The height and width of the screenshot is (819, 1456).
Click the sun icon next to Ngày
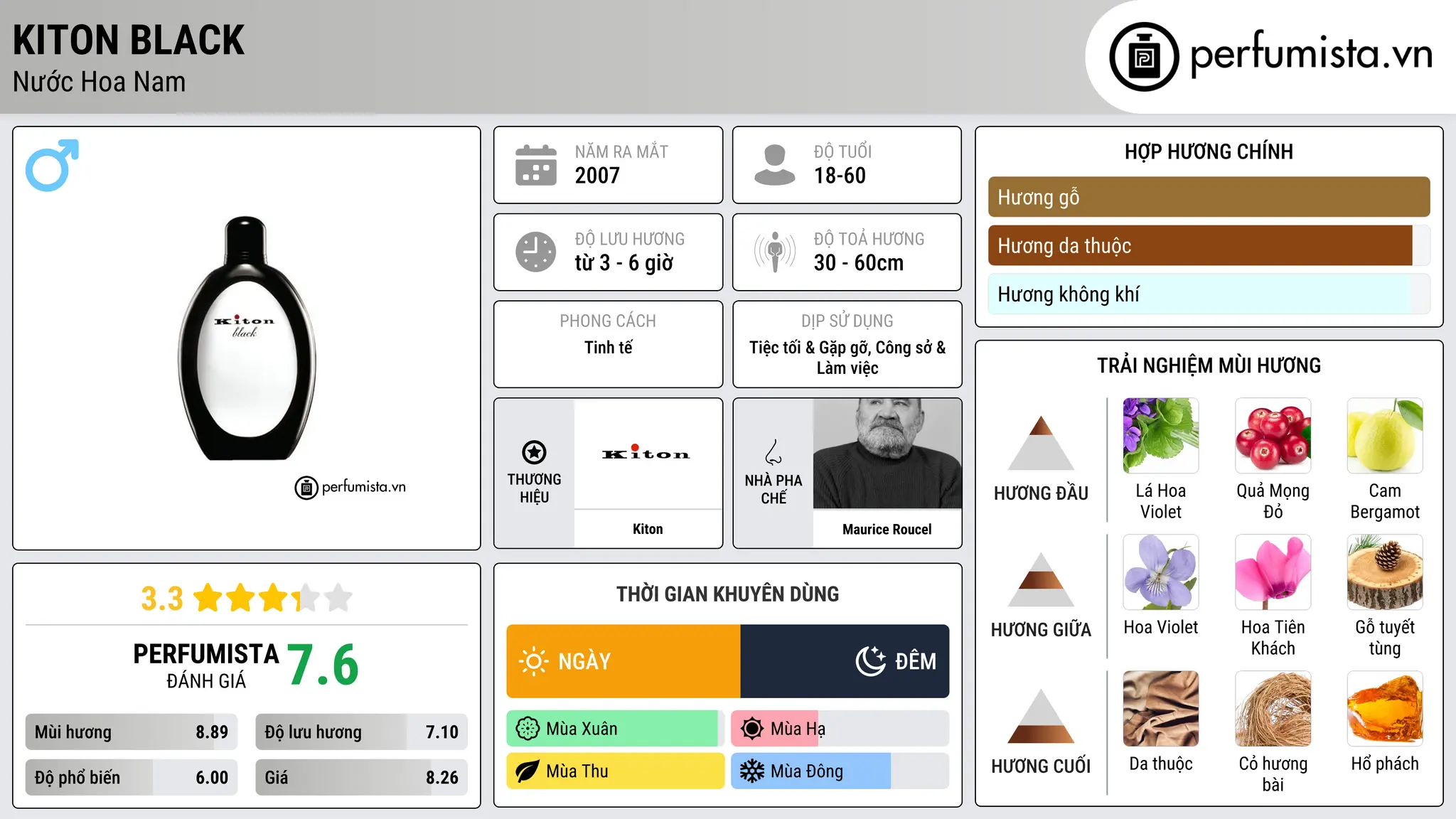point(534,661)
